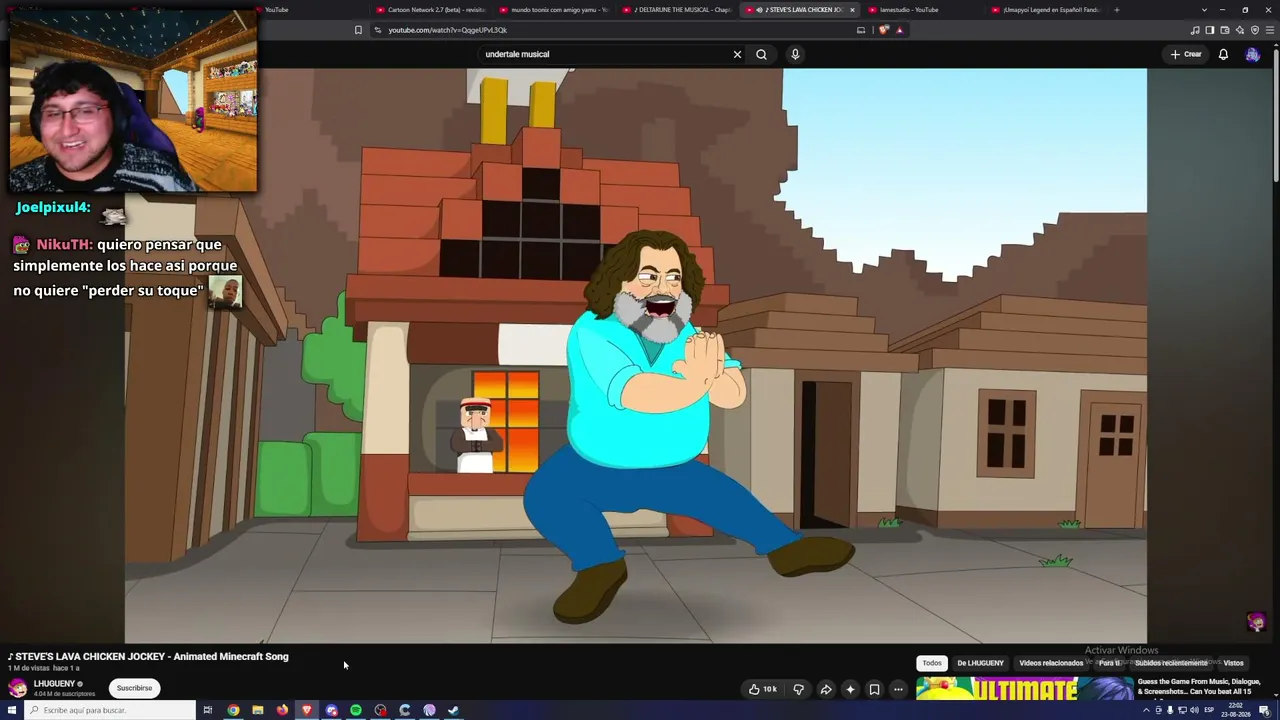Viewport: 1280px width, 720px height.
Task: Select the Para ti filter chip
Action: [x=1110, y=663]
